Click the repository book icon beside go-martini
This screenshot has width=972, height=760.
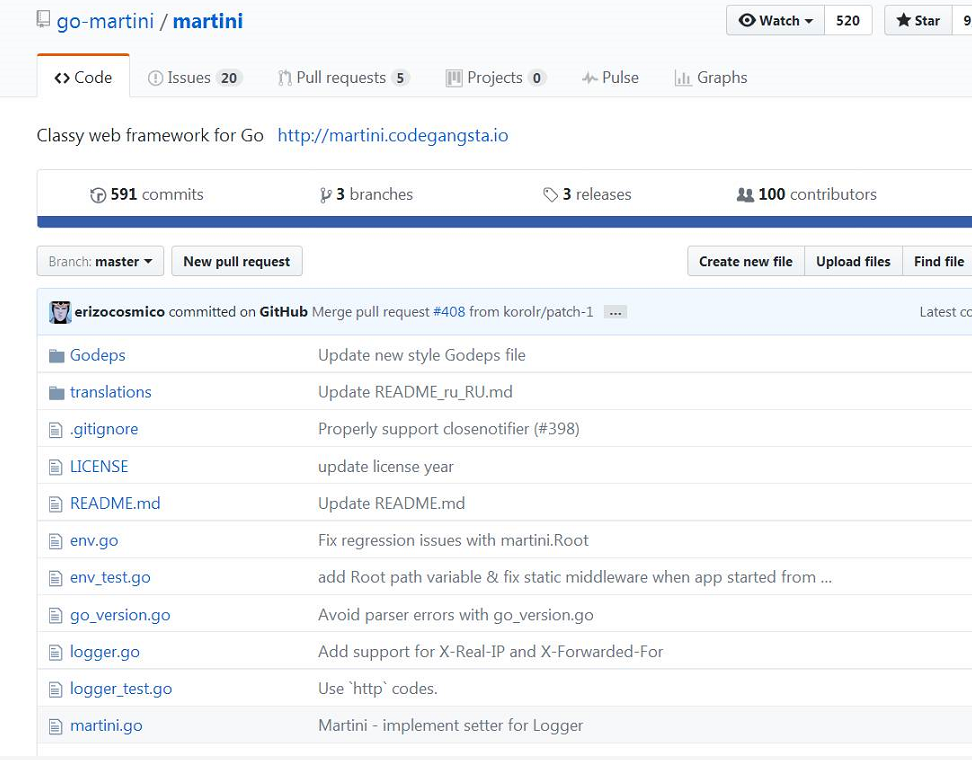point(43,19)
